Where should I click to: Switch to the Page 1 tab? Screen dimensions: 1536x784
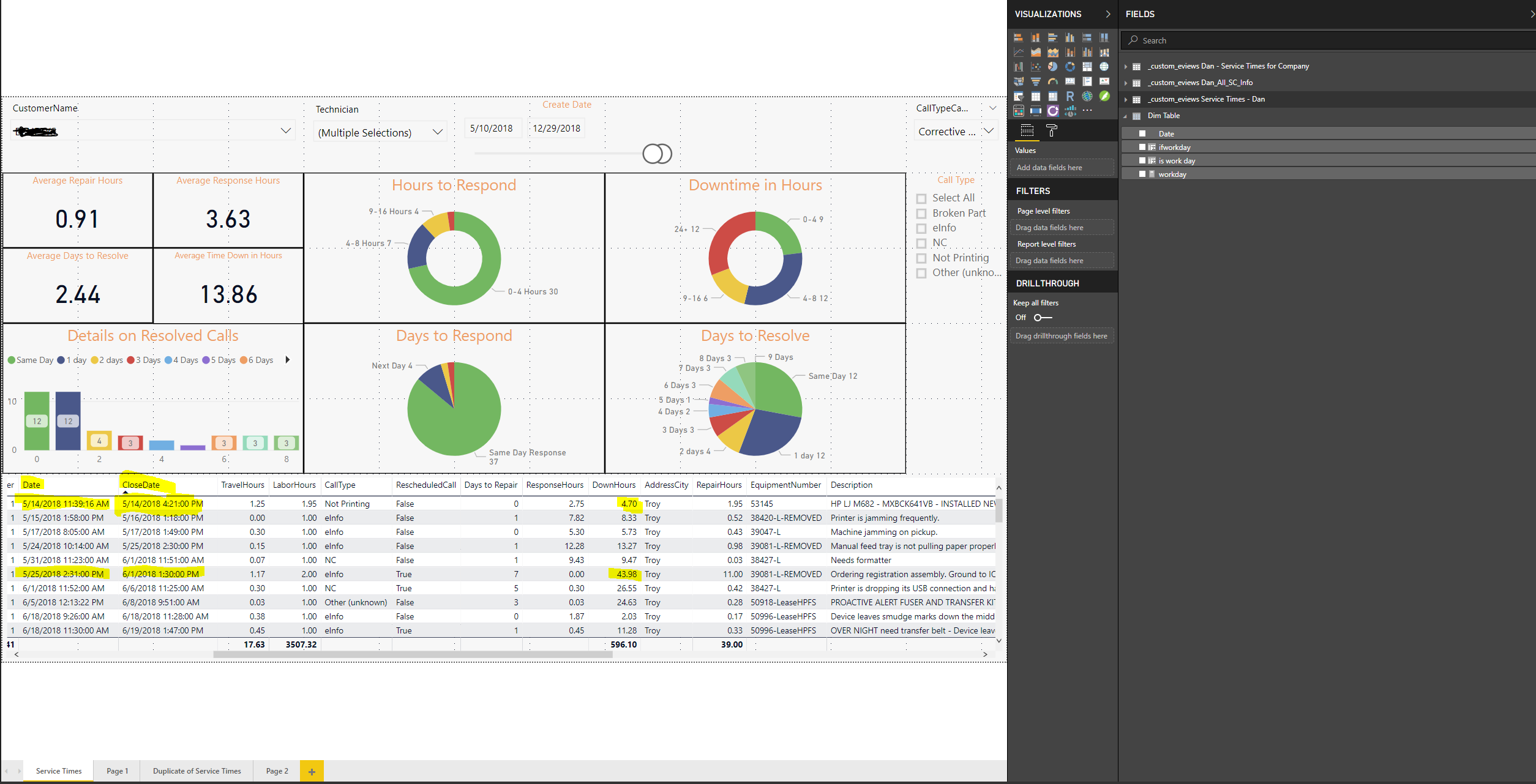pos(117,771)
